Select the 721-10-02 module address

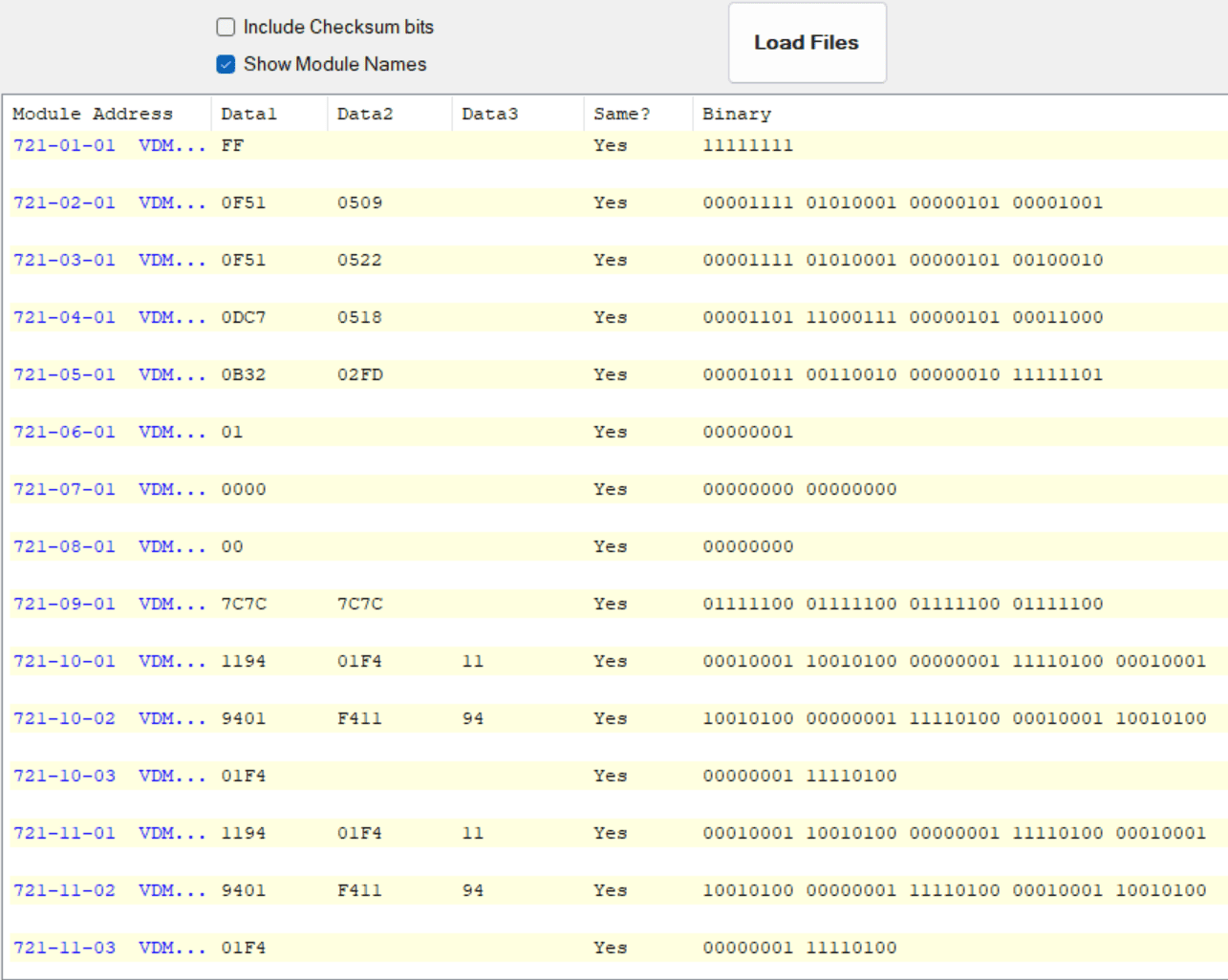point(64,719)
